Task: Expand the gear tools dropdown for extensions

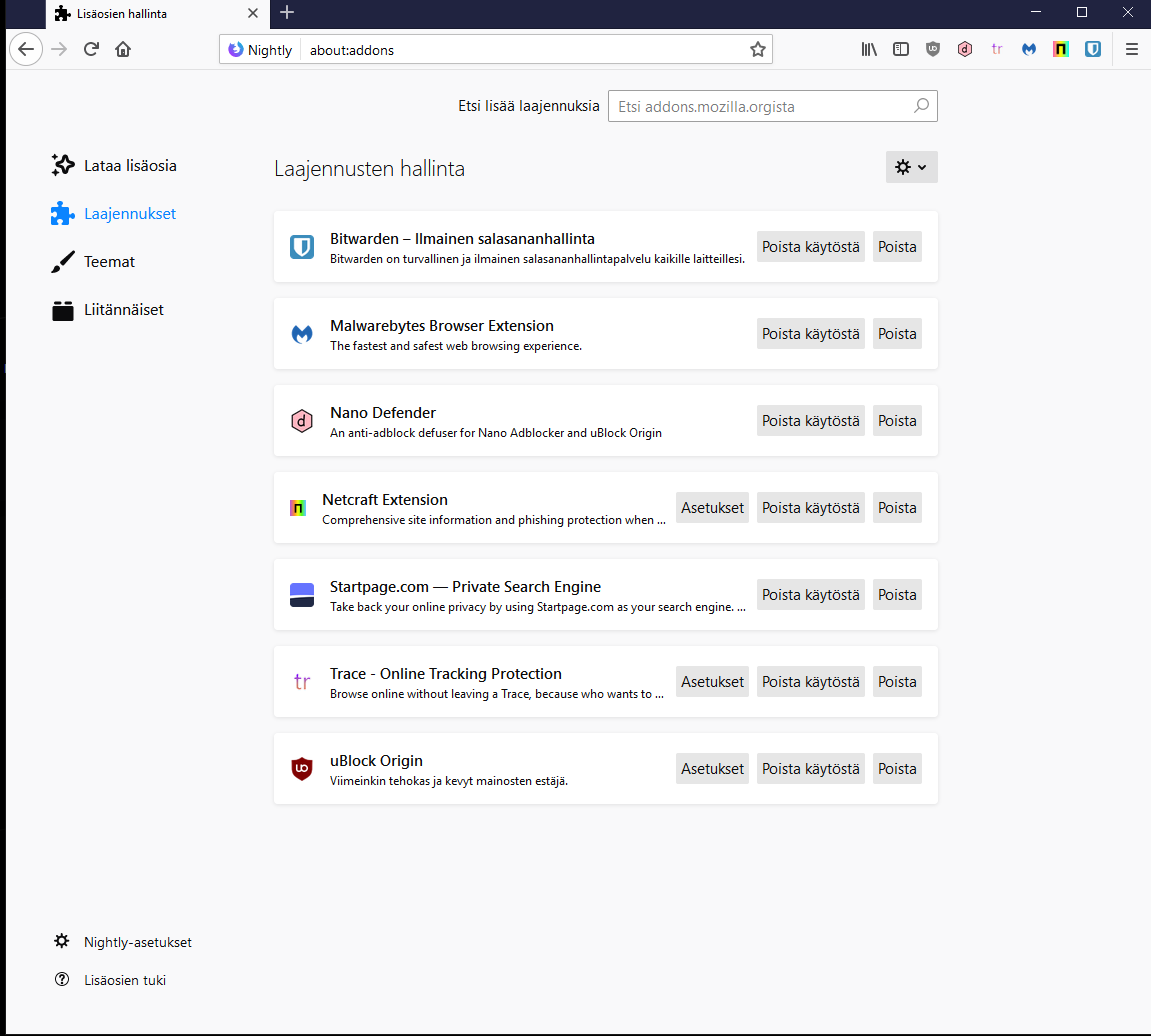Action: pos(911,167)
